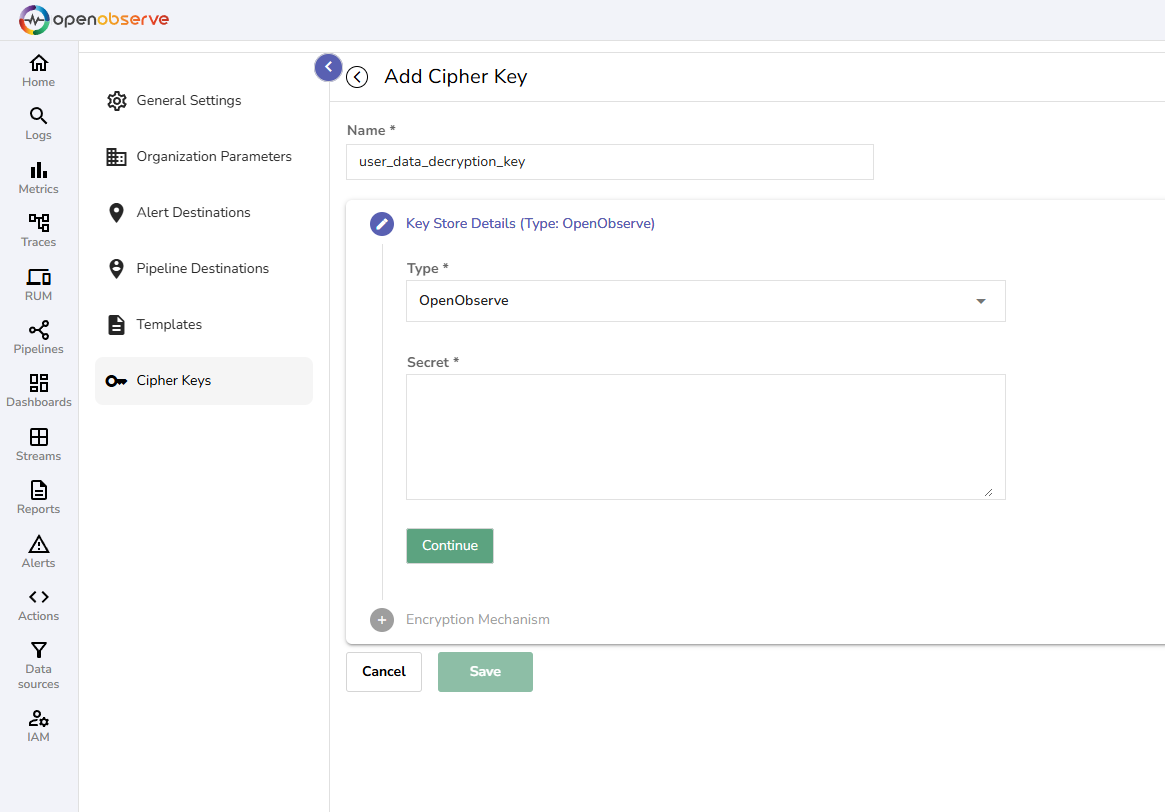This screenshot has height=812, width=1165.
Task: Open the Type dropdown showing OpenObserve
Action: tap(705, 301)
